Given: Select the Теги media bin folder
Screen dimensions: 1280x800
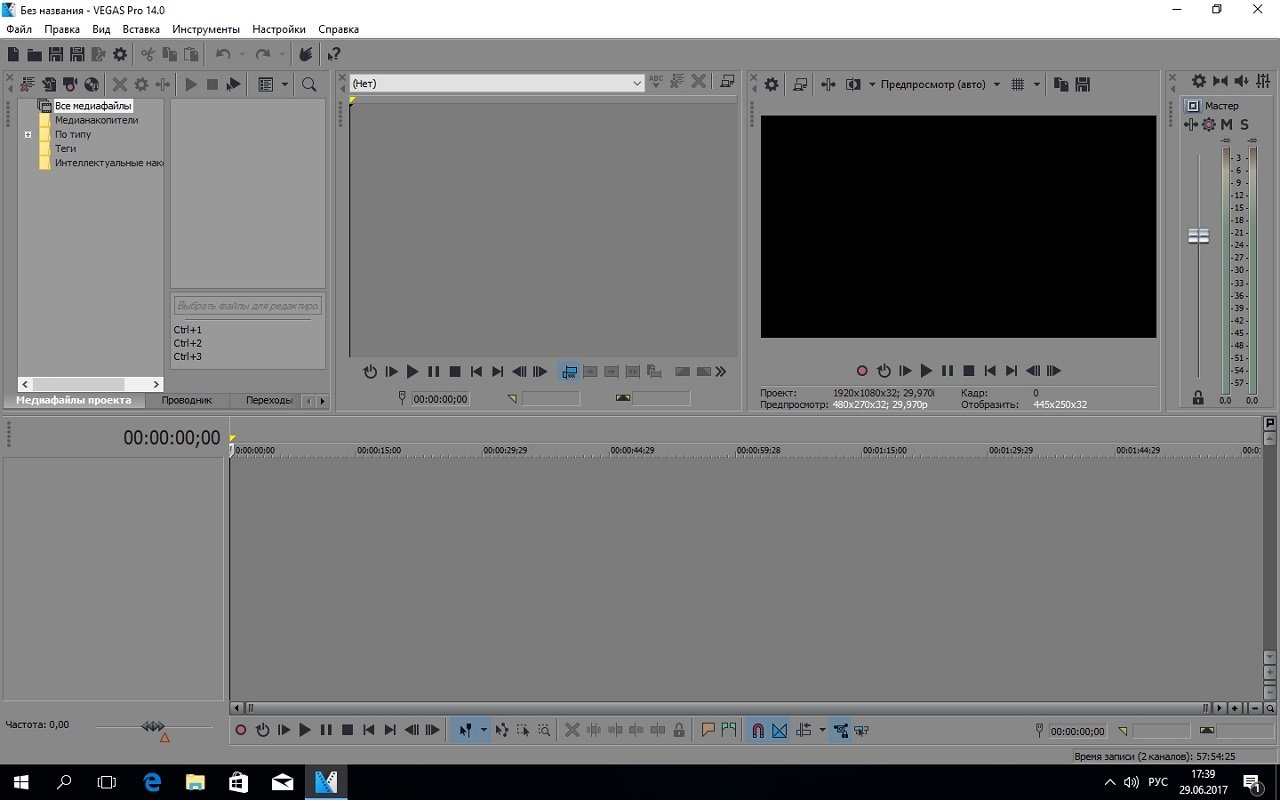Looking at the screenshot, I should click(x=65, y=148).
